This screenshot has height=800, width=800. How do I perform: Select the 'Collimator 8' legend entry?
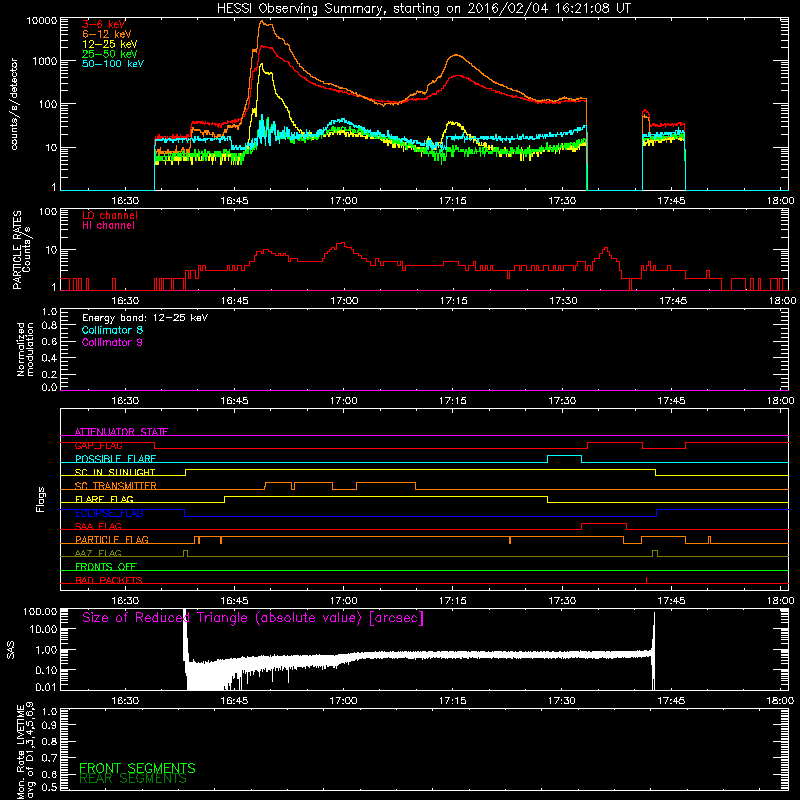(112, 330)
